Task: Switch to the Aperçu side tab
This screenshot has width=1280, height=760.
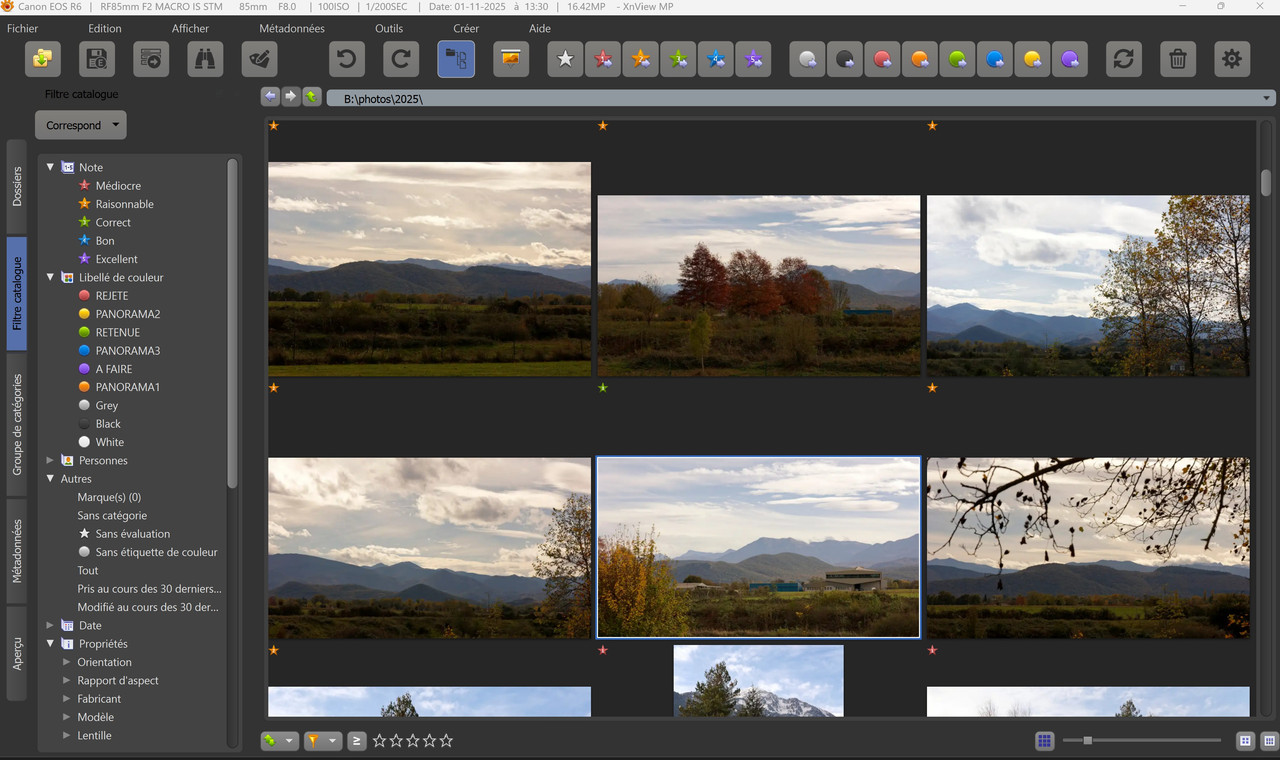Action: [17, 653]
